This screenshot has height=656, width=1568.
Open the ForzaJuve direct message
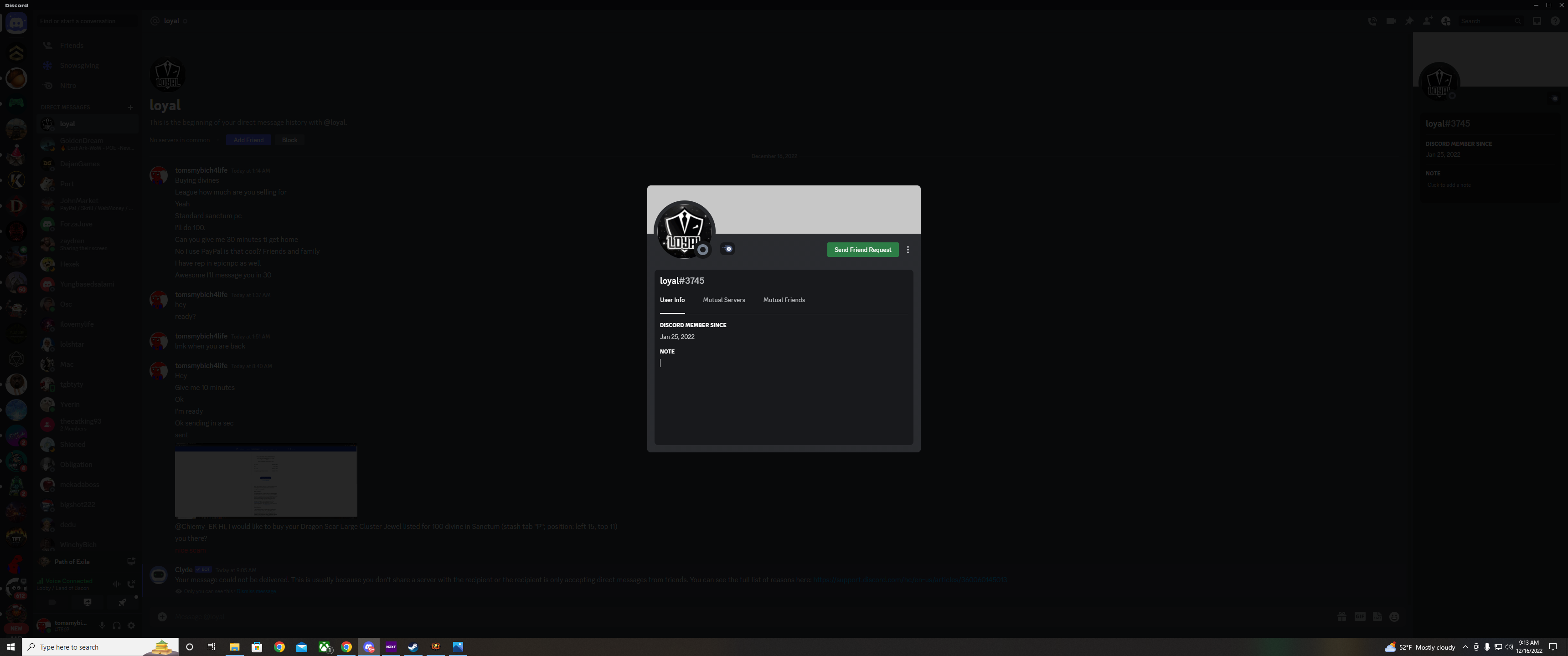coord(87,224)
